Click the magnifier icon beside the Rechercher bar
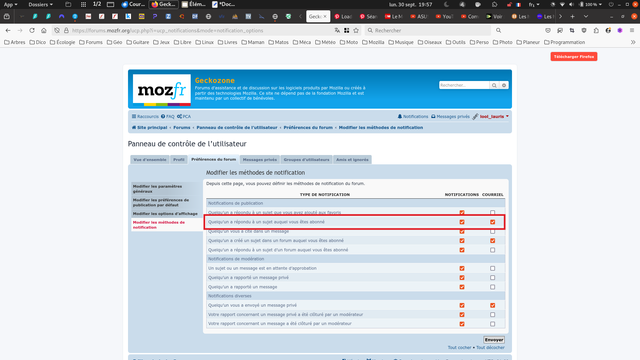640x360 pixels. point(498,31)
